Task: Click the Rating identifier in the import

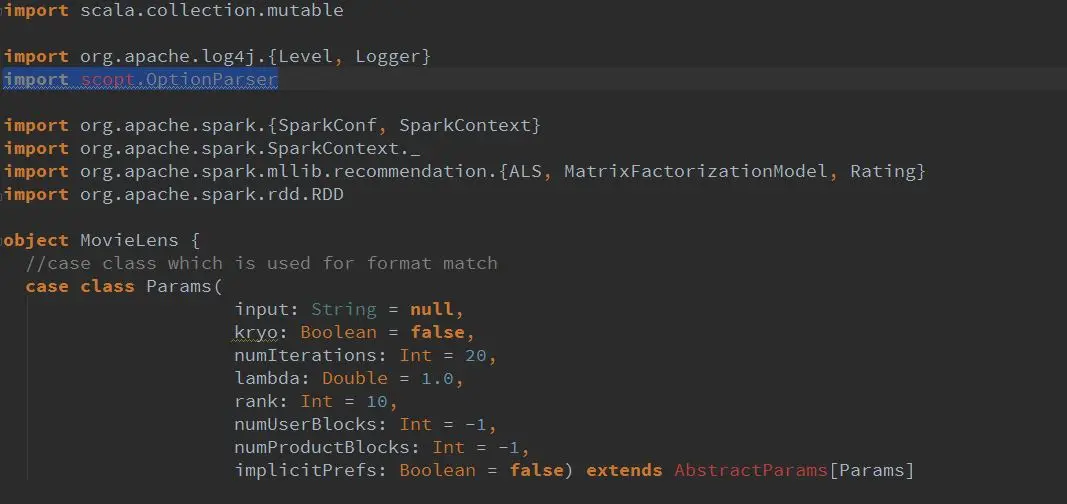Action: tap(882, 171)
